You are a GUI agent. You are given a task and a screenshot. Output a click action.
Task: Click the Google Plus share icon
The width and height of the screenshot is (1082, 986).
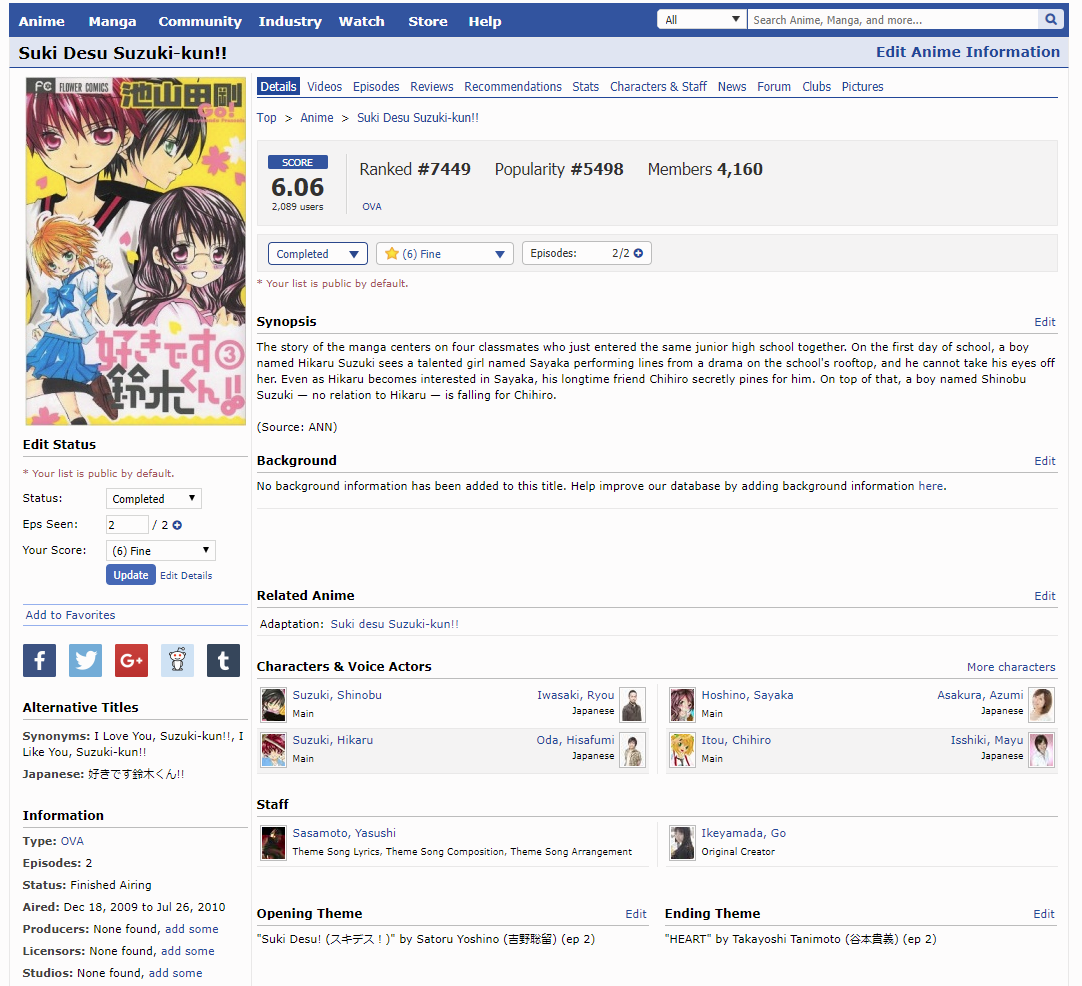tap(131, 660)
